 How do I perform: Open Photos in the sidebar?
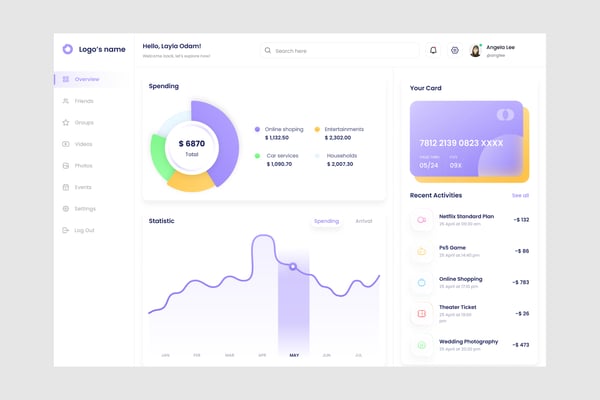pos(83,166)
